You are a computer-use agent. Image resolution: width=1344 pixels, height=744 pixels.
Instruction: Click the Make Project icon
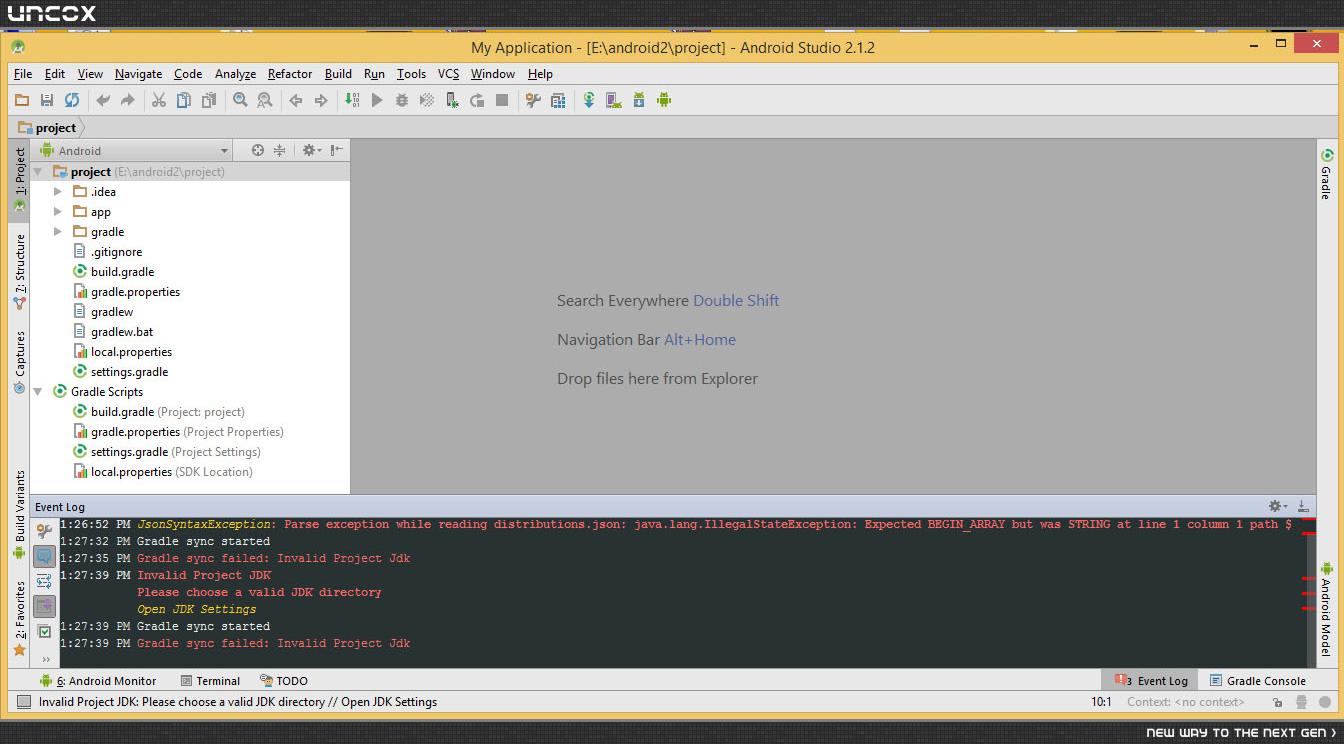coord(352,100)
